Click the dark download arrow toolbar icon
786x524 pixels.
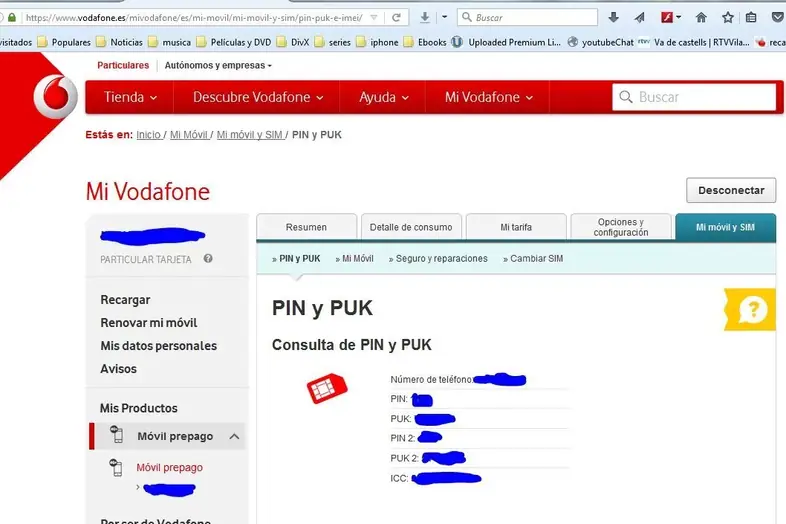point(613,18)
